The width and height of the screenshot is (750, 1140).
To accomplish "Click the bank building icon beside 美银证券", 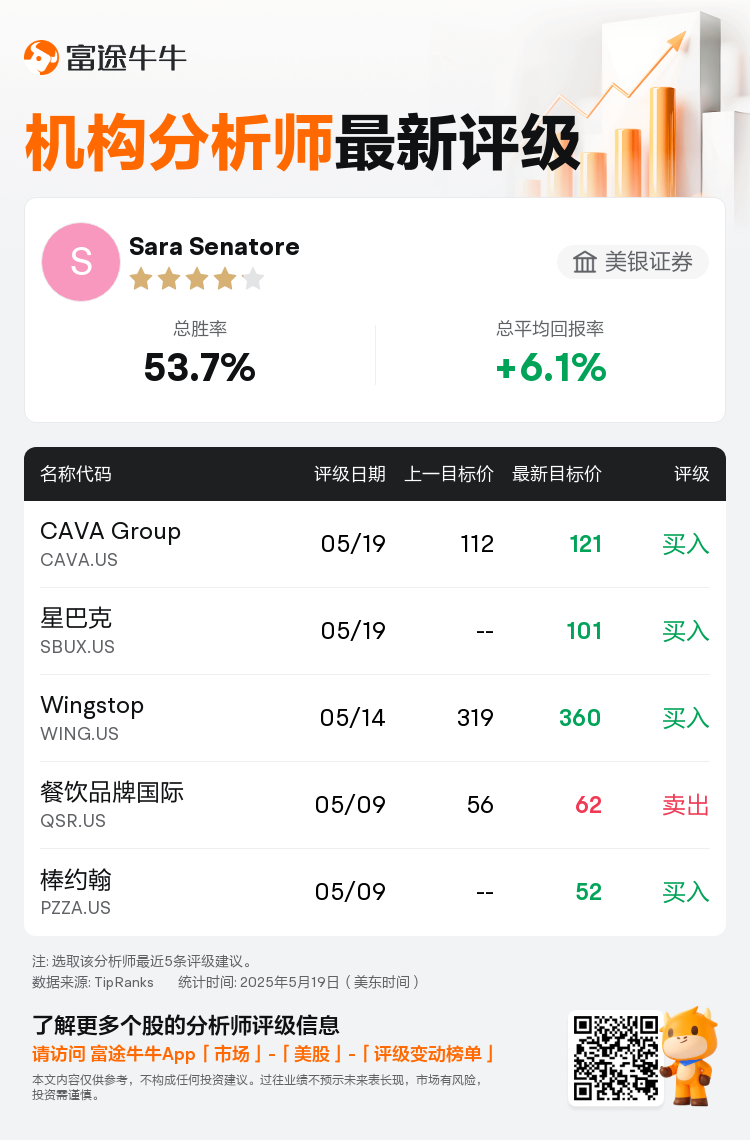I will (584, 262).
